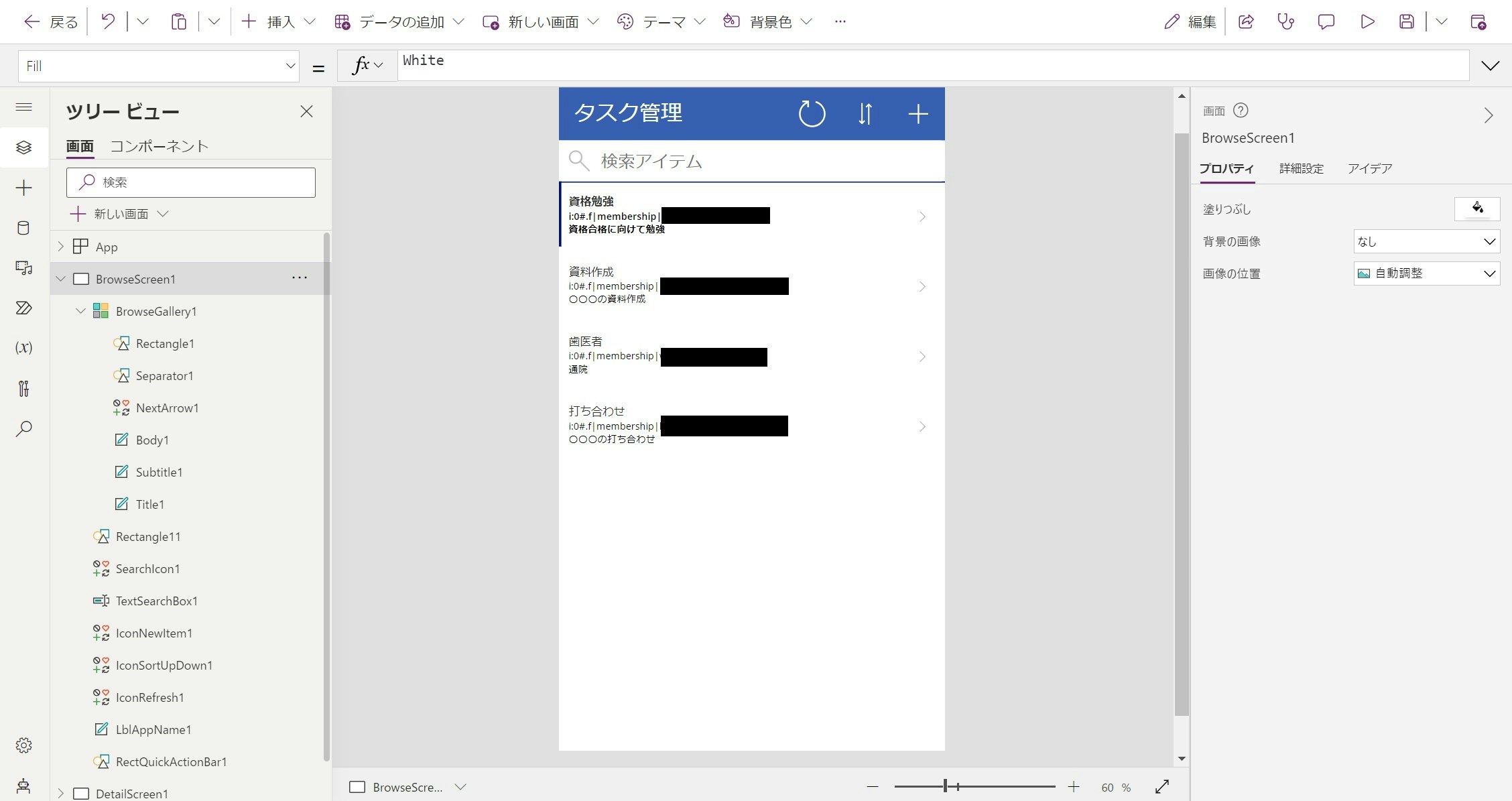Click the 戻る back button
Viewport: 1512px width, 801px height.
(51, 21)
